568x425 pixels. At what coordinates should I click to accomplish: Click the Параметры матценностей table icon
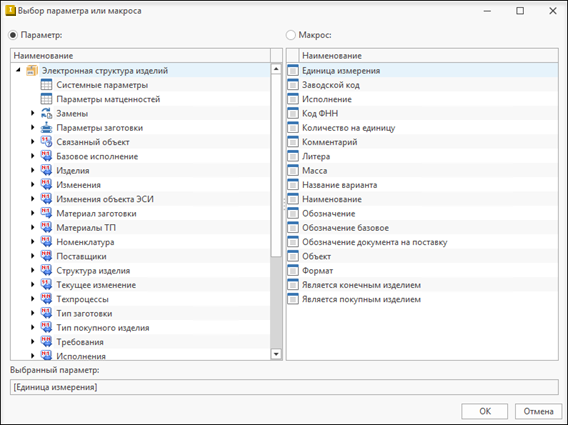pyautogui.click(x=46, y=99)
